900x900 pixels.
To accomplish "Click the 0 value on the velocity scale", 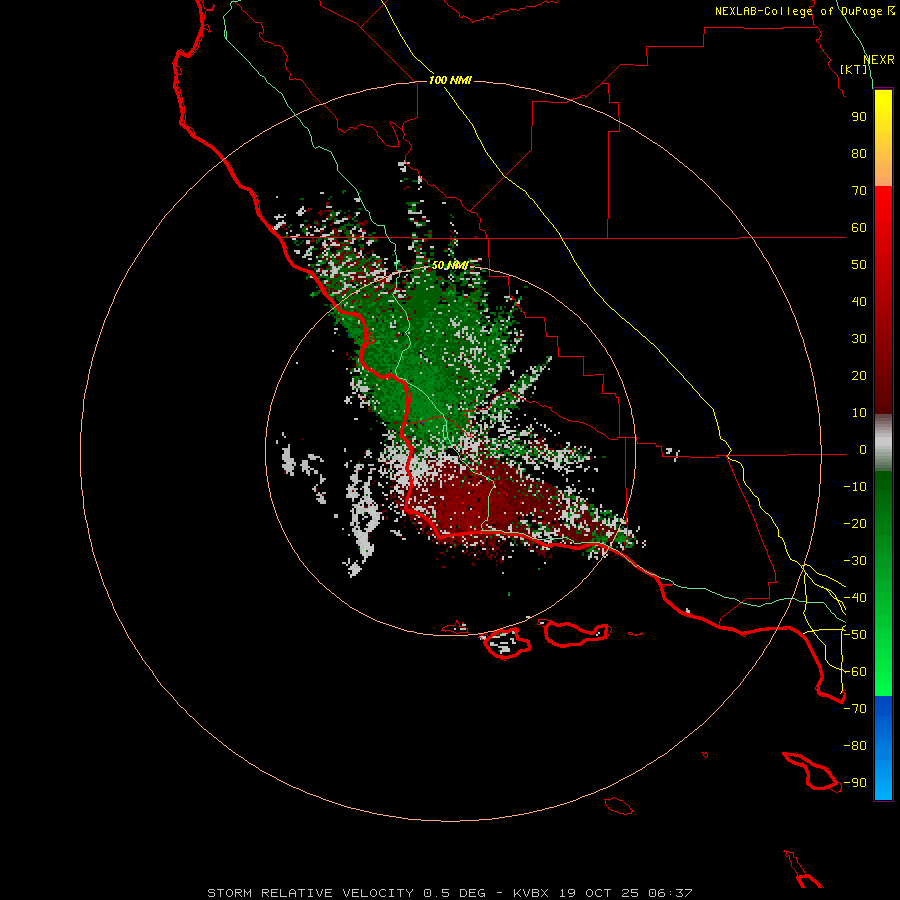I will [x=862, y=450].
